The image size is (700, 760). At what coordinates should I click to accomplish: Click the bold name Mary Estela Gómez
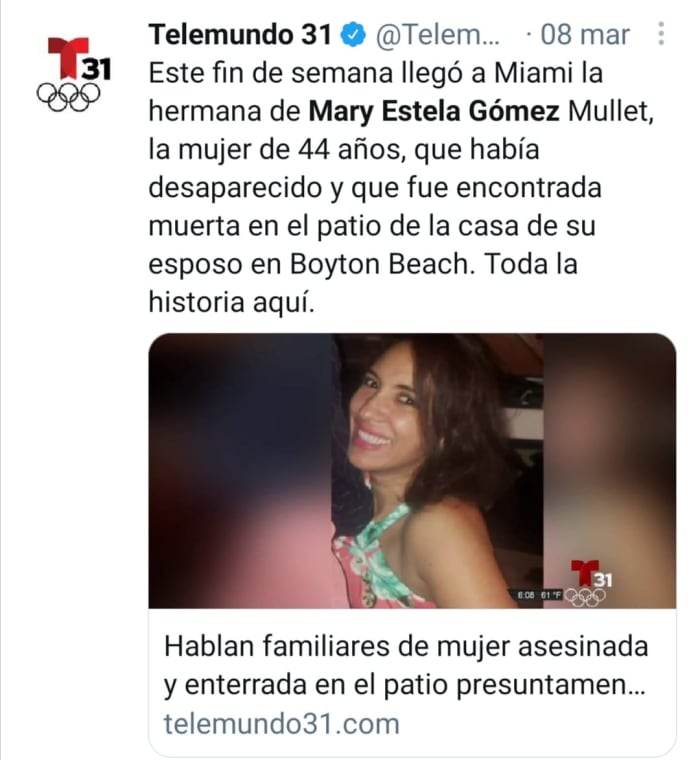(434, 112)
